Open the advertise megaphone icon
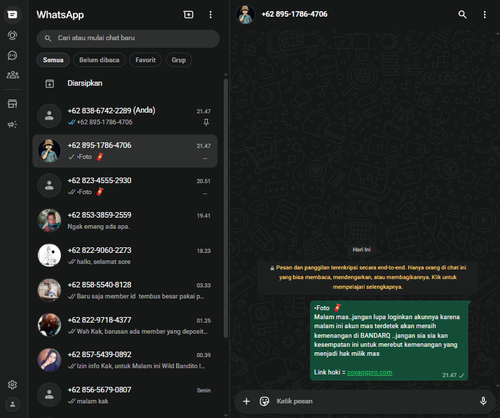Viewport: 500px width, 418px height. pos(12,124)
